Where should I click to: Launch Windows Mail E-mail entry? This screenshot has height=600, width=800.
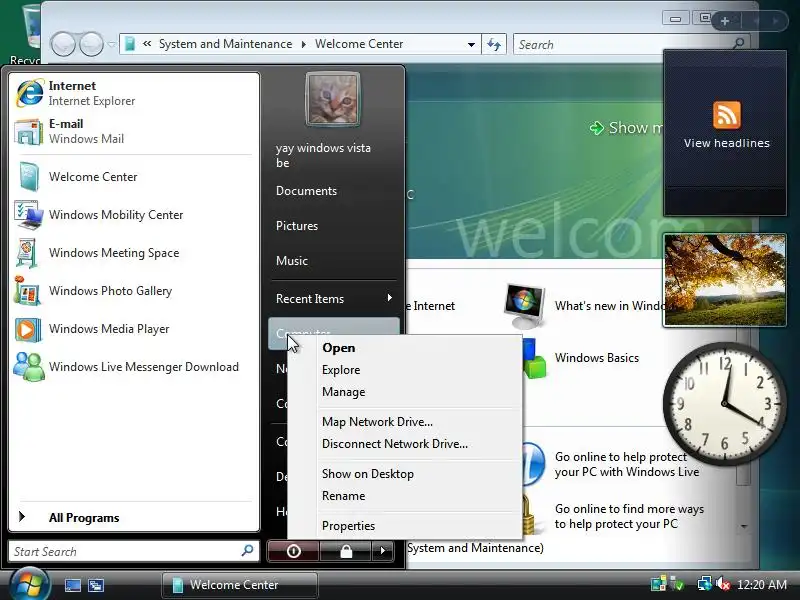point(134,131)
